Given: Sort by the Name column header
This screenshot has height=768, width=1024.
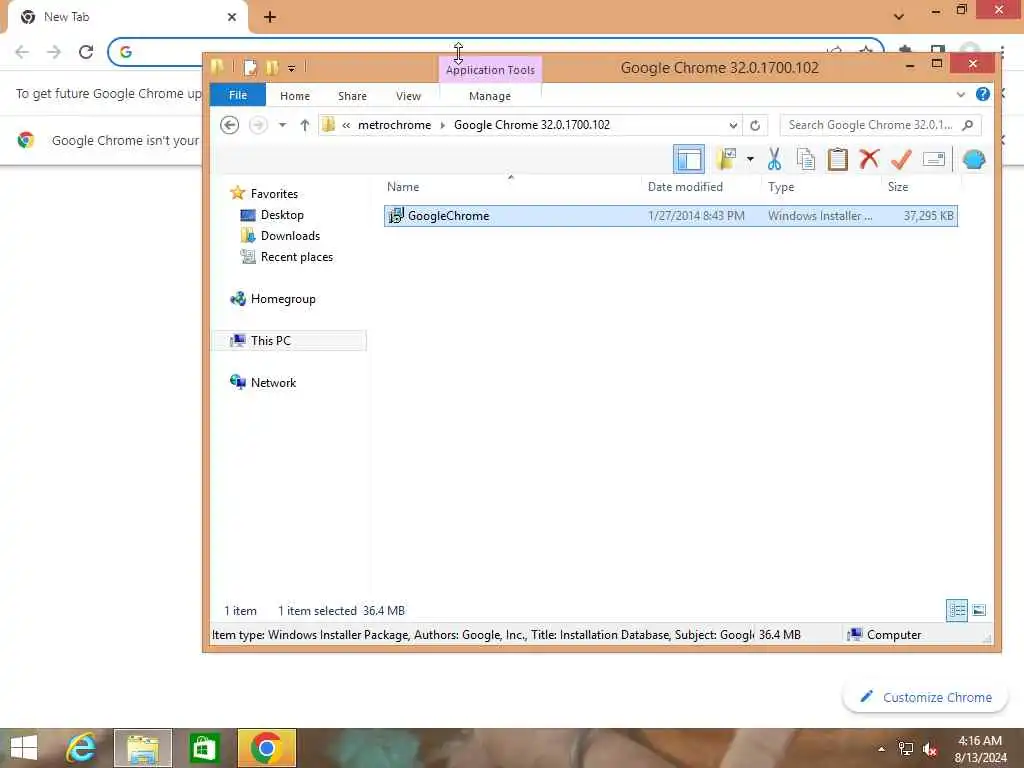Looking at the screenshot, I should point(403,187).
